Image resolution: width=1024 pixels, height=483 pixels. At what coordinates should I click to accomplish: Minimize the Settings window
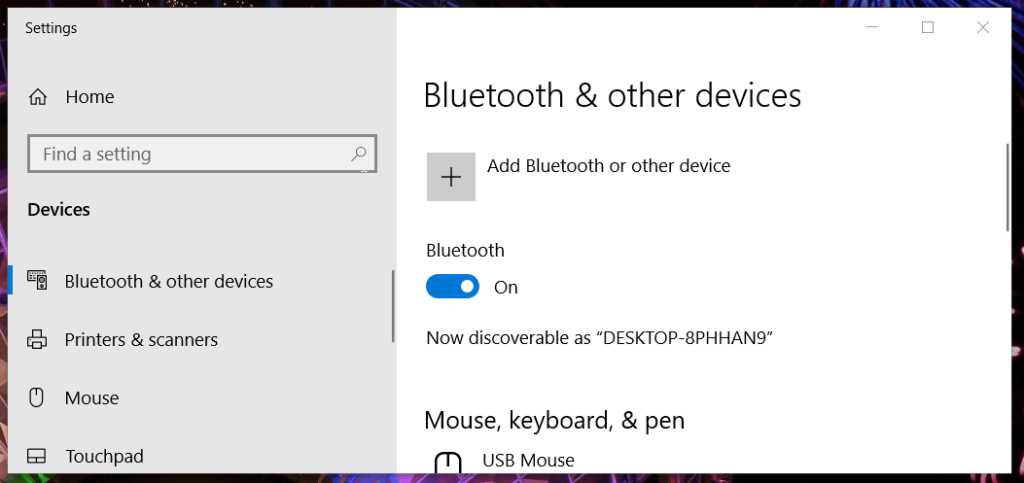[872, 27]
